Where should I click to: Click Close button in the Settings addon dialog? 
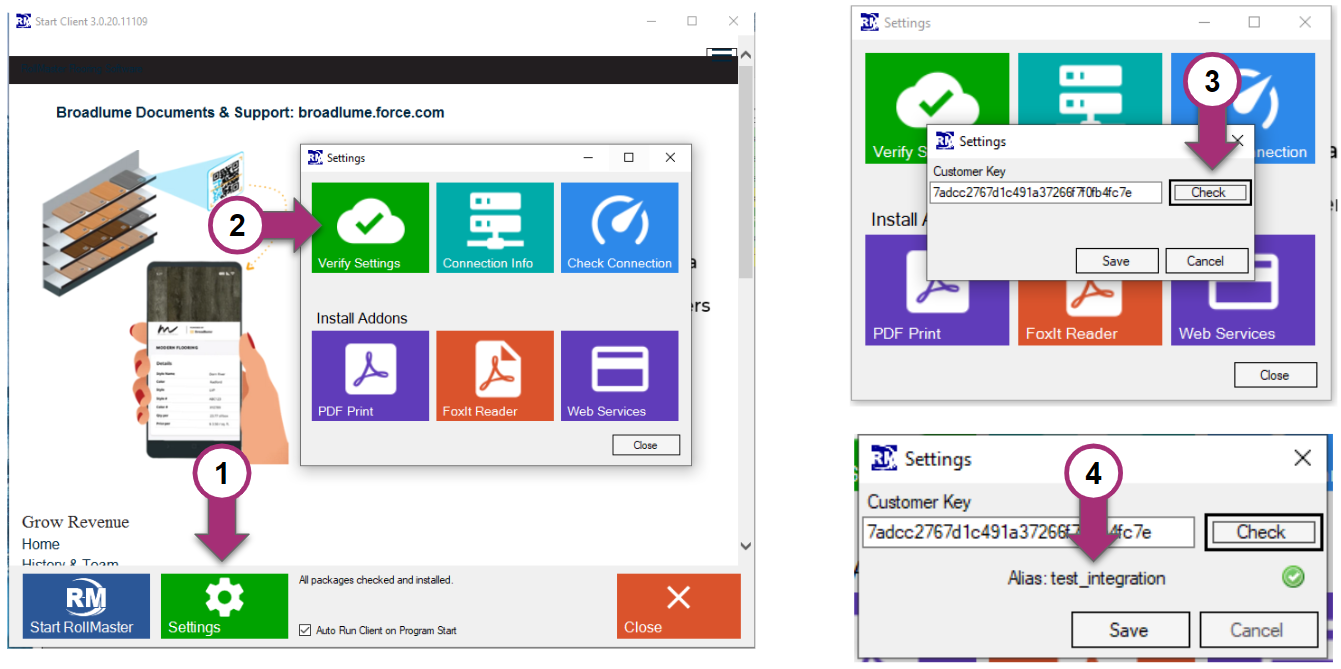click(x=645, y=445)
